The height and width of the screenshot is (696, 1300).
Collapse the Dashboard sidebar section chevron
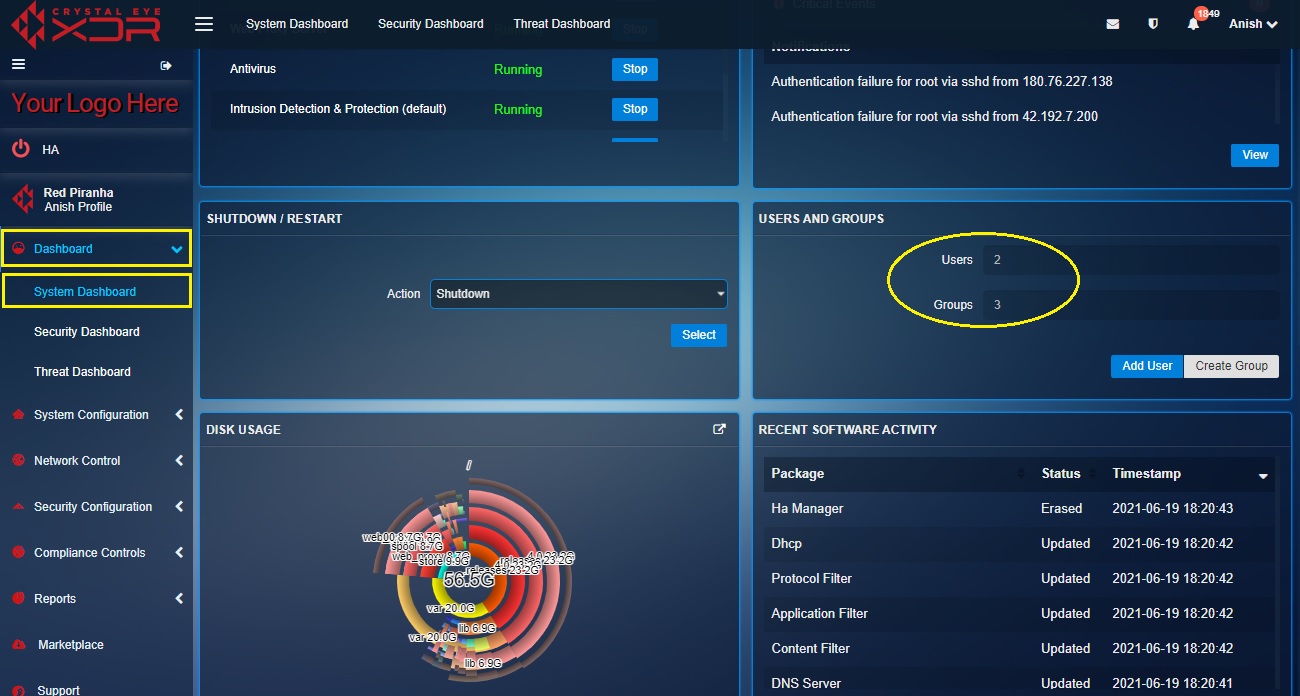177,249
